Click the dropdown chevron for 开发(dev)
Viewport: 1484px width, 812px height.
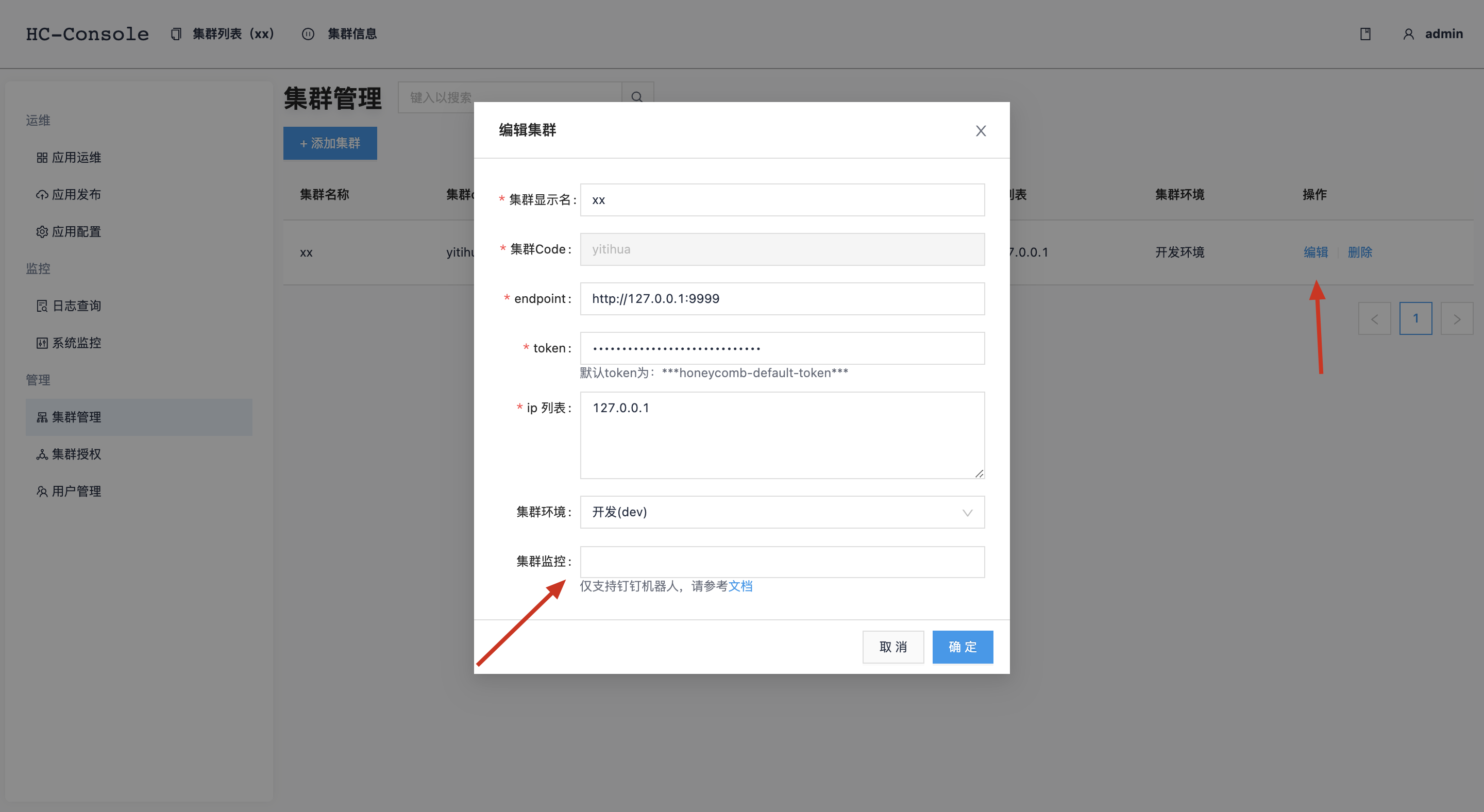click(967, 513)
